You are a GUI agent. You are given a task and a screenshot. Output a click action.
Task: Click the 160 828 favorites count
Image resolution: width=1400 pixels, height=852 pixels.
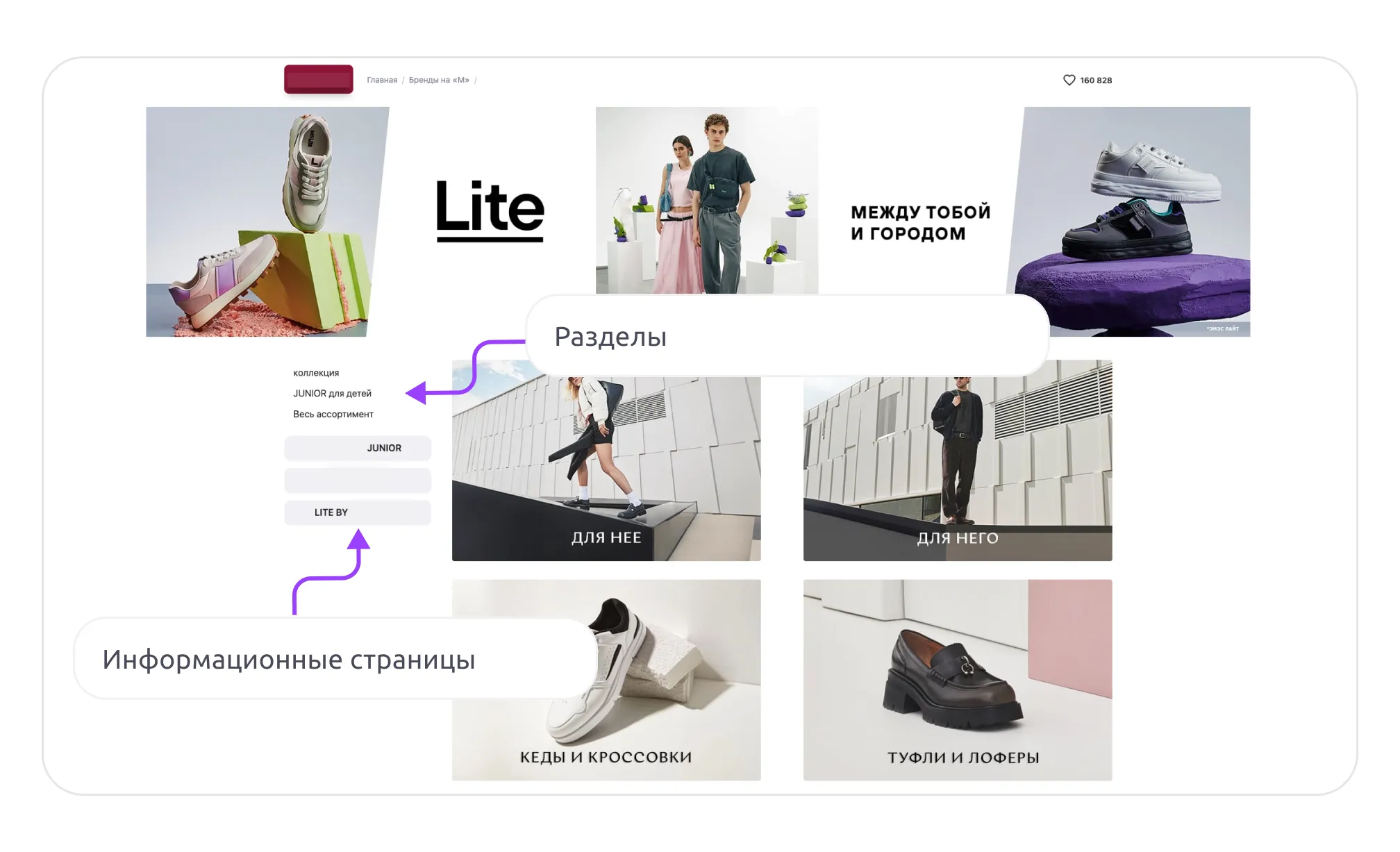tap(1096, 80)
